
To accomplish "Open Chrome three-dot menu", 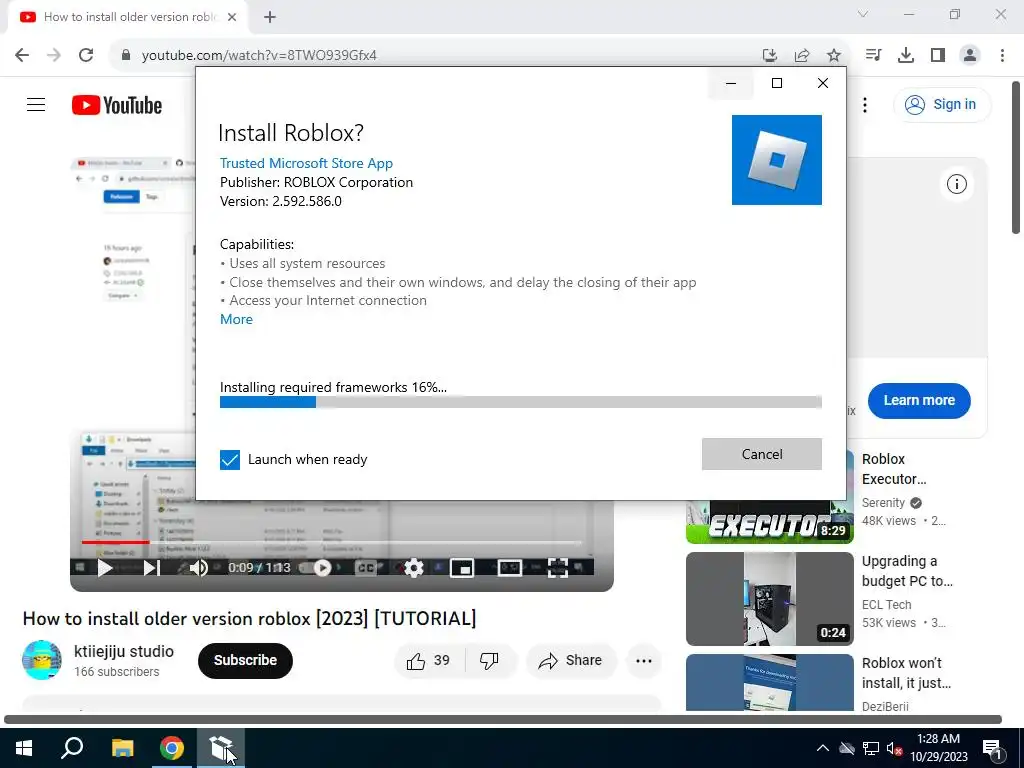I will coord(1002,55).
